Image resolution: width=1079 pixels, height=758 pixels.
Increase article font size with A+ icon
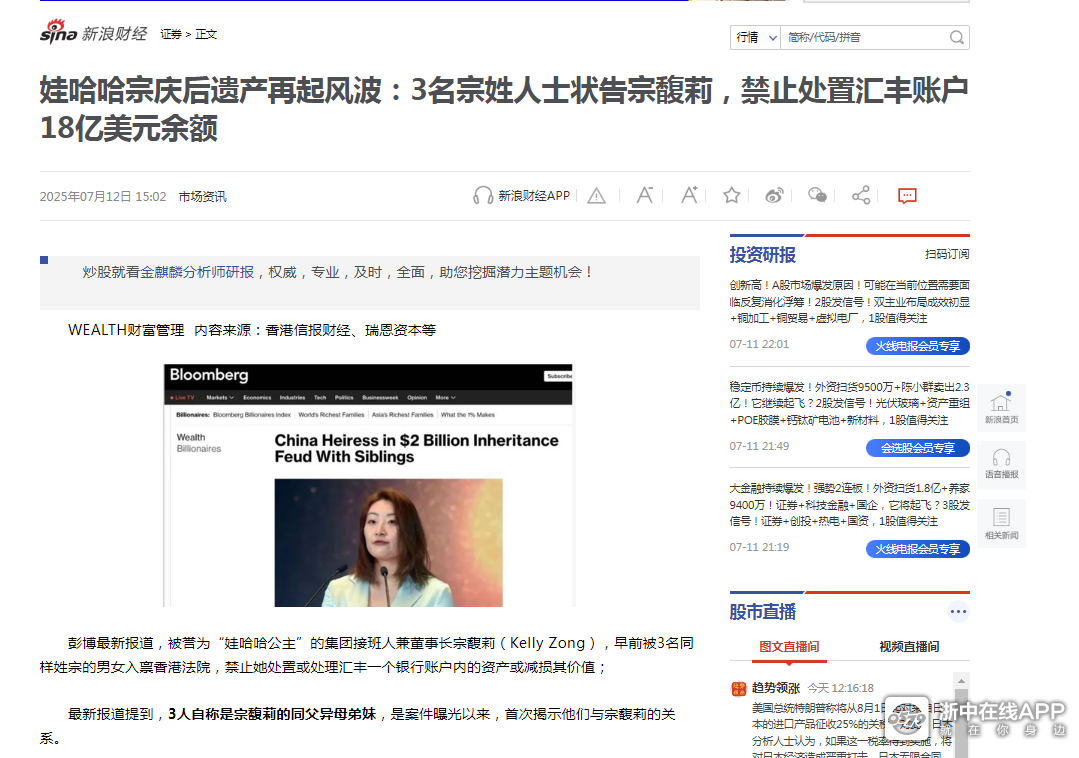pos(689,196)
